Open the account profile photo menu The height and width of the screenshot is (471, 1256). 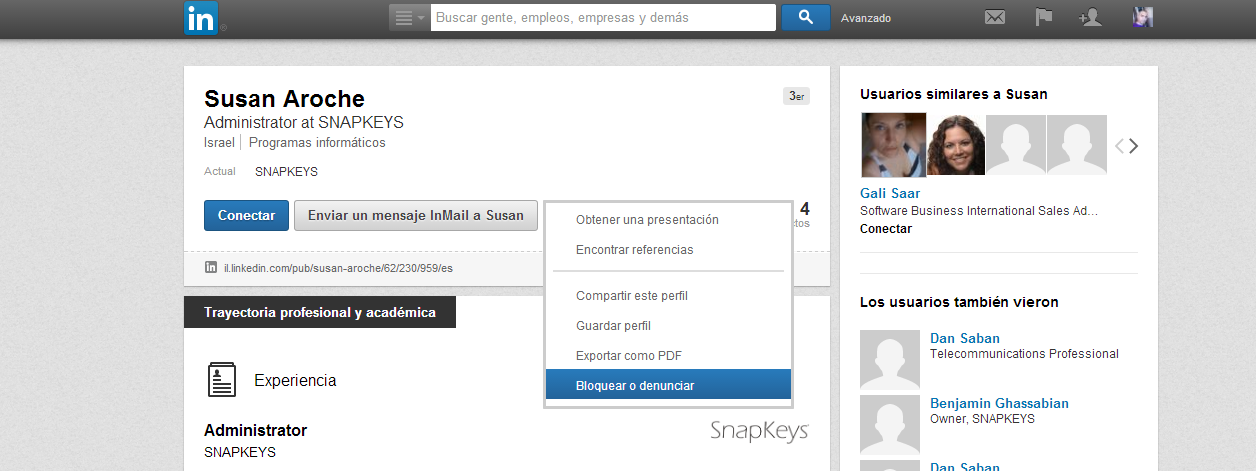coord(1142,17)
